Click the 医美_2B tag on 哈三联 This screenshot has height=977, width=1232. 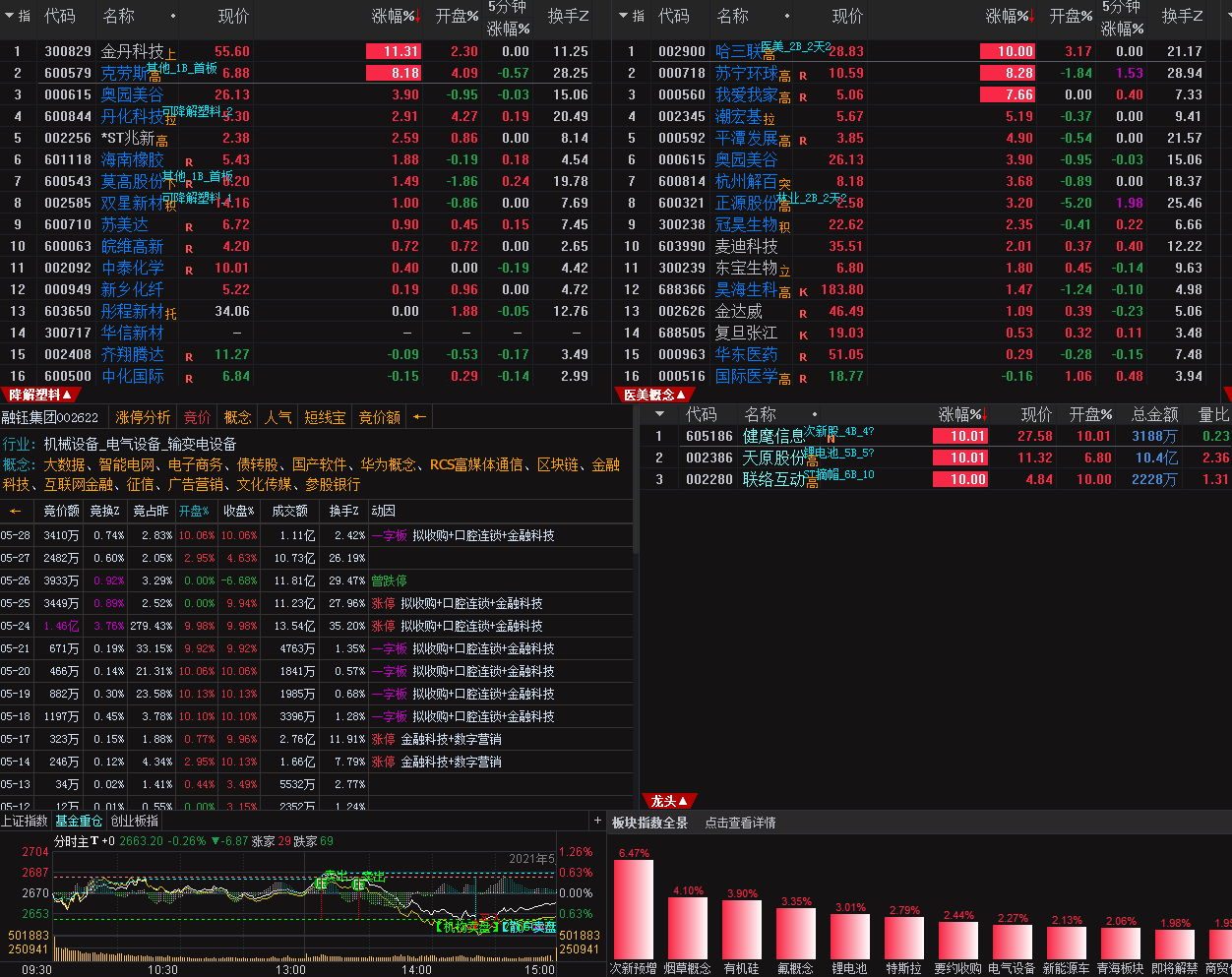(796, 46)
